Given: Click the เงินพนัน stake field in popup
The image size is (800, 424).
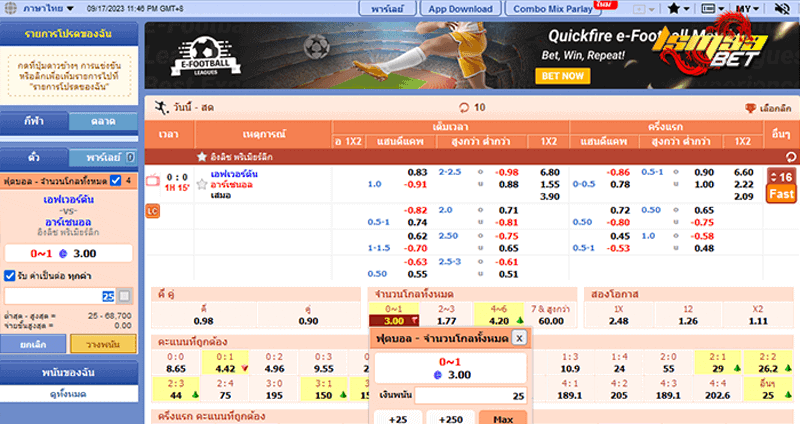Looking at the screenshot, I should [470, 396].
